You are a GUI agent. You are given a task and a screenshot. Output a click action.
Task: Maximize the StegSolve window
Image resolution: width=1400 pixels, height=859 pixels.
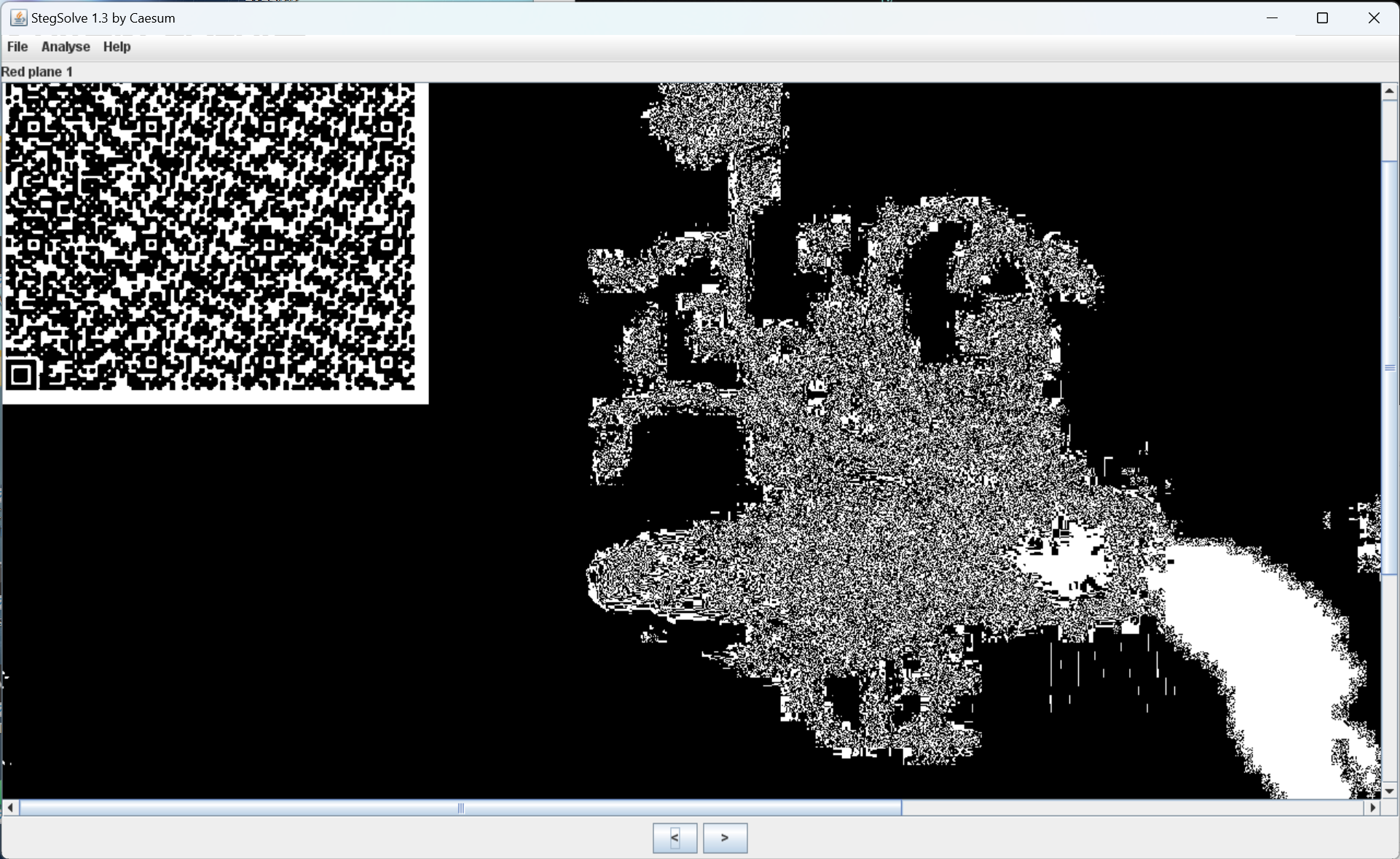click(x=1323, y=17)
